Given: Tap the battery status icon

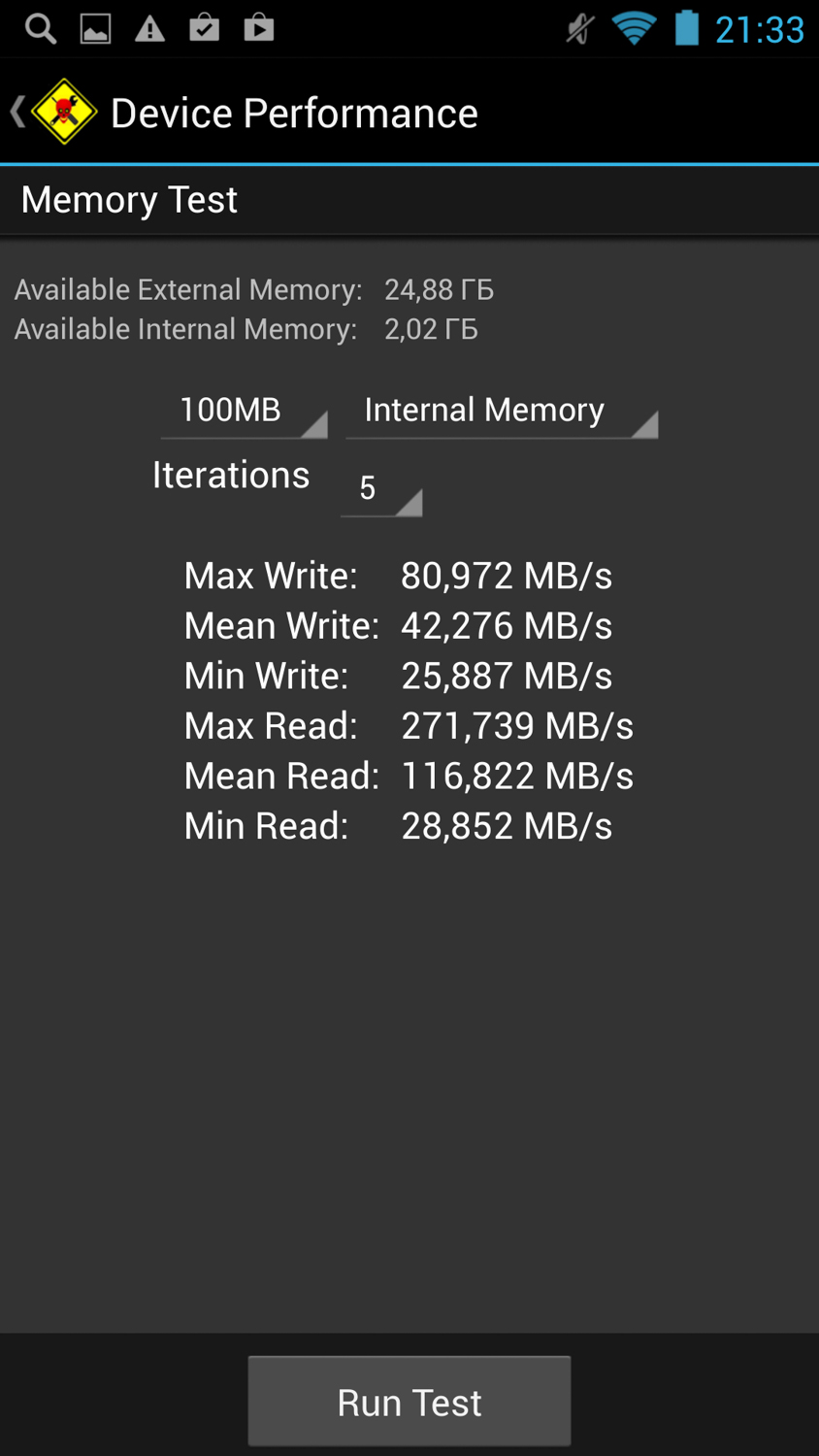Looking at the screenshot, I should tap(687, 27).
